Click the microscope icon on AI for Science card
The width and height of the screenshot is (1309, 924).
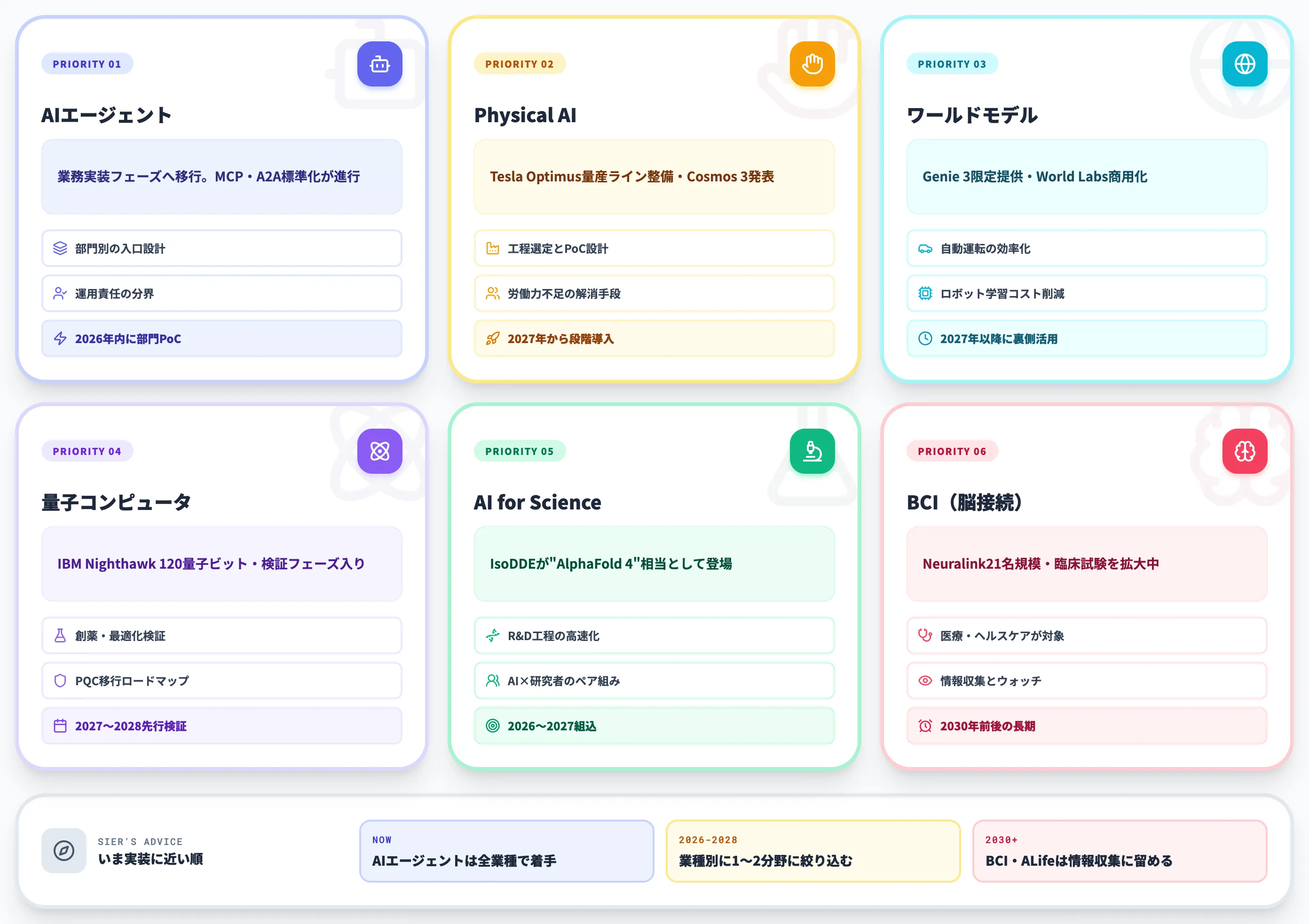(812, 451)
